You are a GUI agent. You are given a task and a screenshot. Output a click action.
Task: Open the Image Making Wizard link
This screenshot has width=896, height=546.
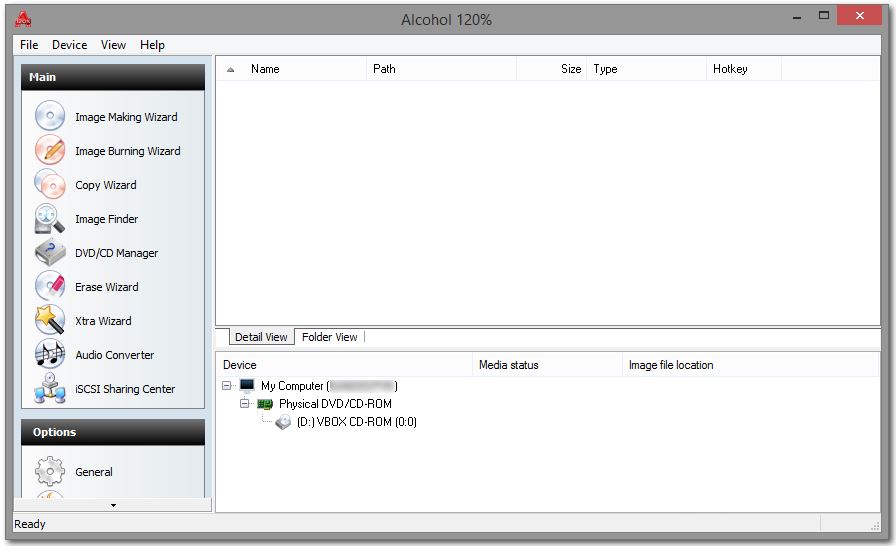pyautogui.click(x=126, y=117)
